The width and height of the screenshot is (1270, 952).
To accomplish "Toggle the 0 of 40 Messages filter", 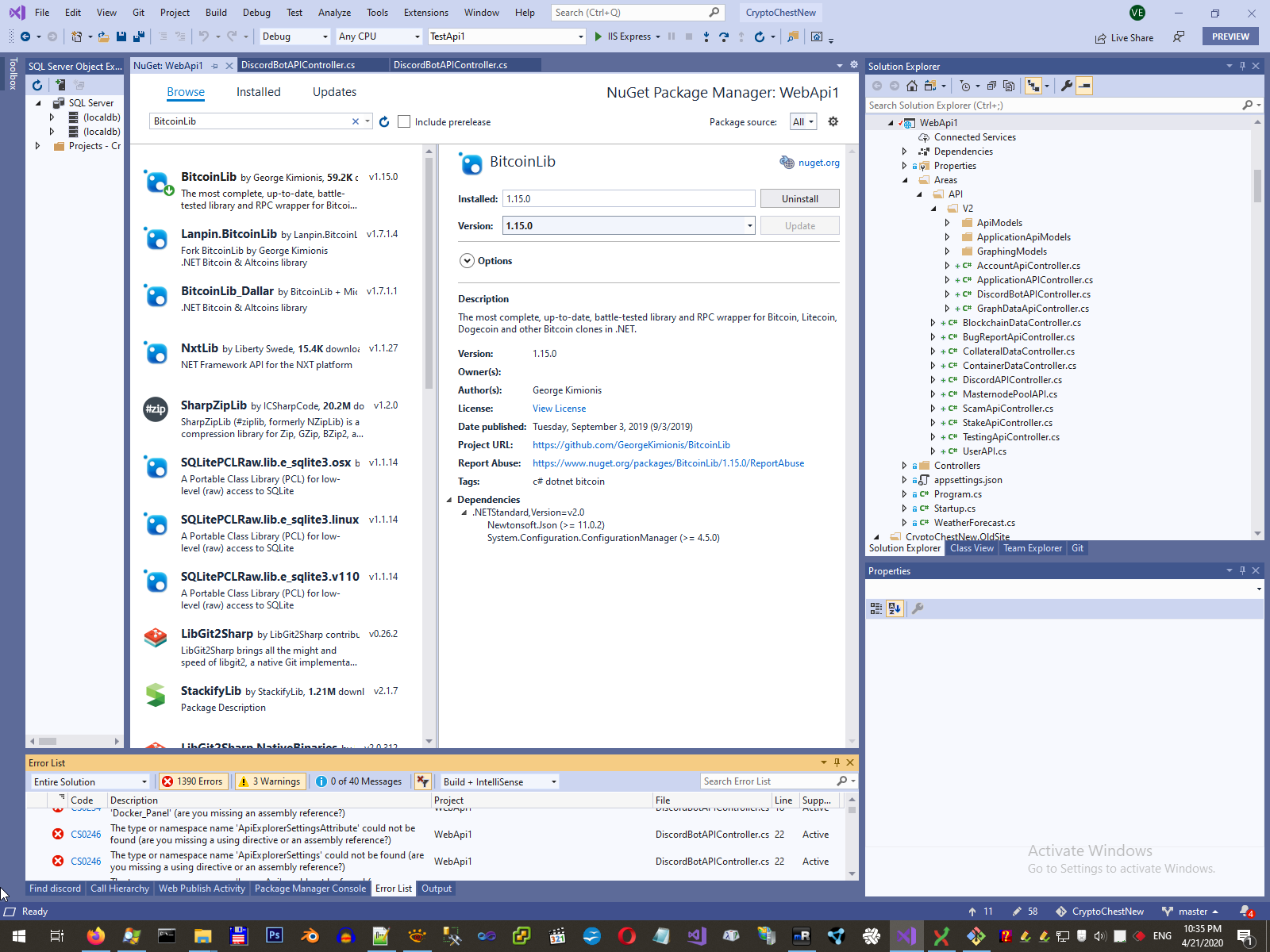I will [359, 781].
